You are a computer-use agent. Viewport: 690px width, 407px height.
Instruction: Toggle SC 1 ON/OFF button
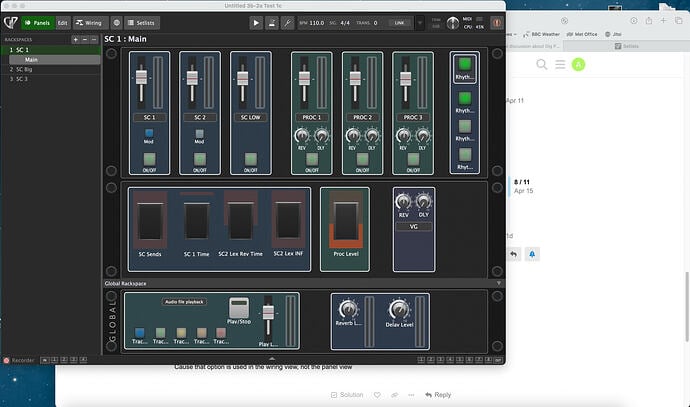[x=149, y=159]
